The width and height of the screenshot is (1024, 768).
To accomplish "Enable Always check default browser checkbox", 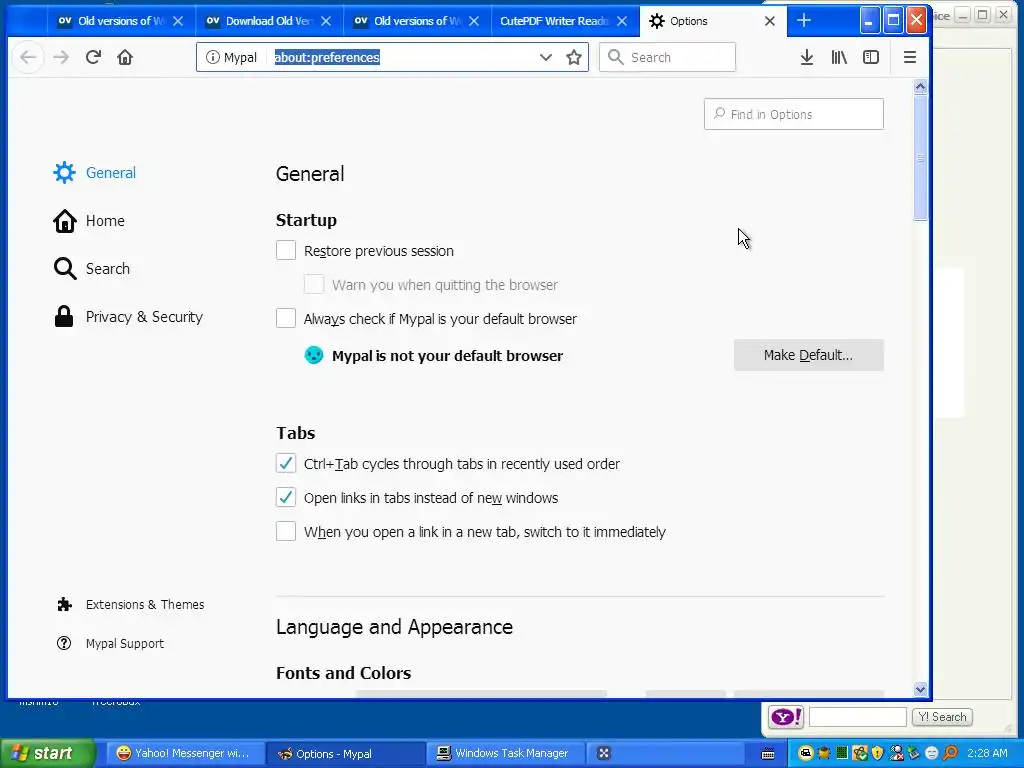I will 286,318.
